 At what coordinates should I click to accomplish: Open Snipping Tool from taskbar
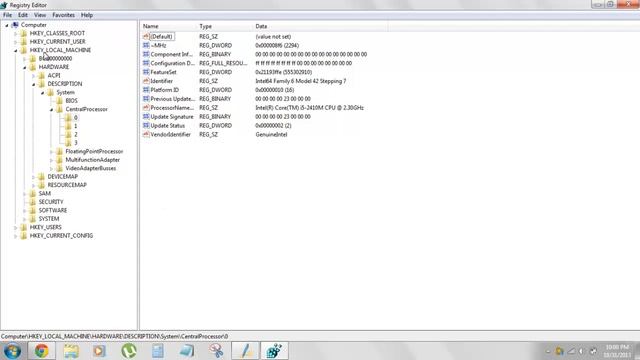tap(216, 351)
